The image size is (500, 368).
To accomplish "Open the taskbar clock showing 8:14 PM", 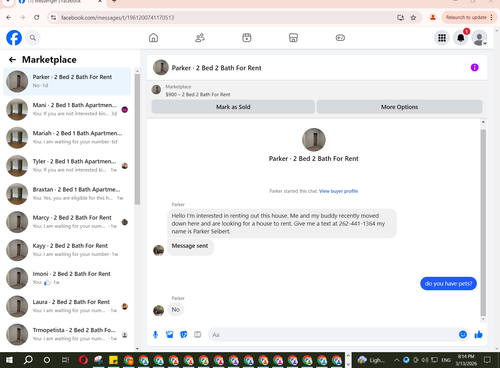I will (466, 360).
